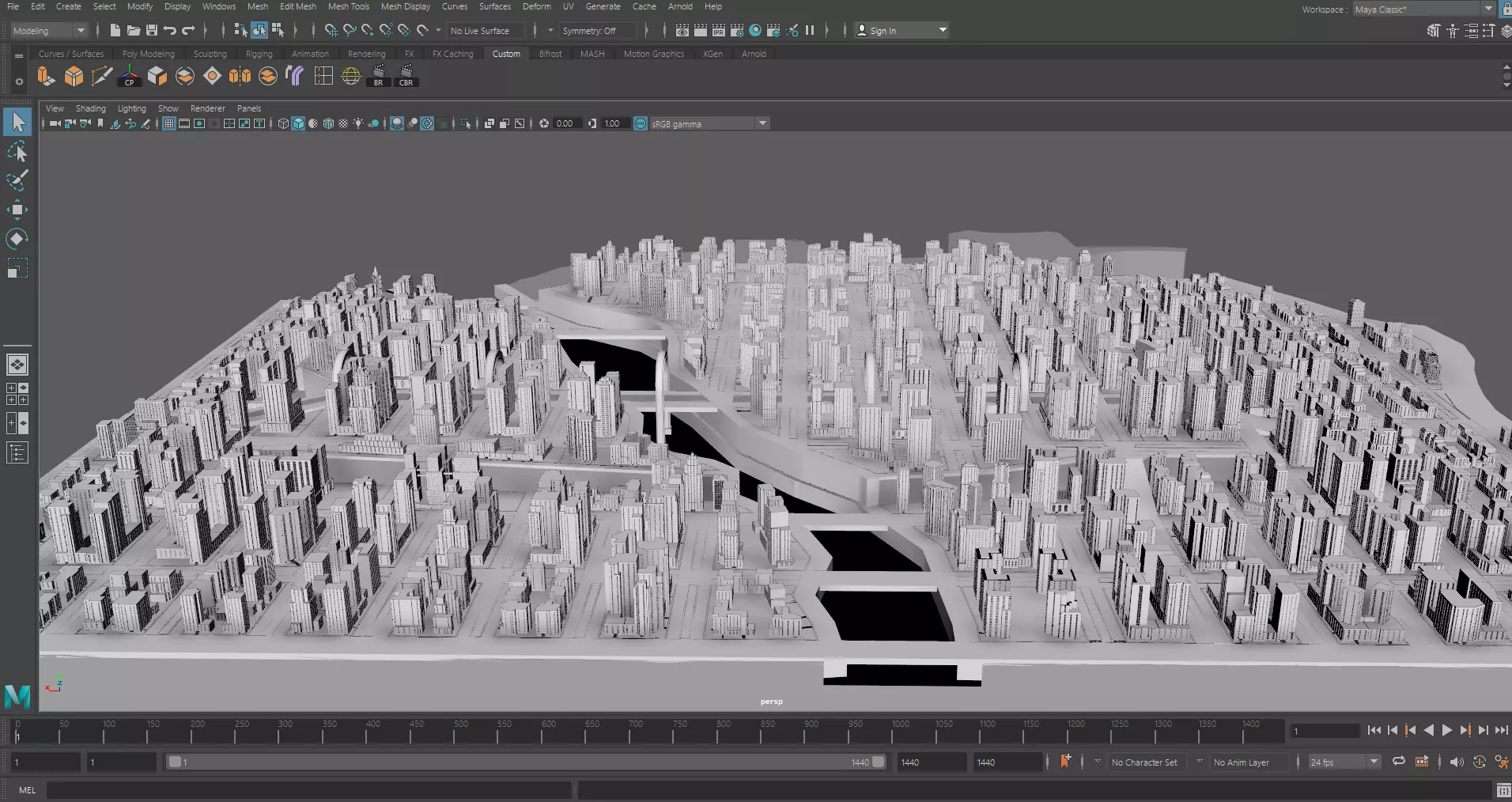1512x802 pixels.
Task: Click the Open Scene folder icon
Action: click(x=134, y=30)
